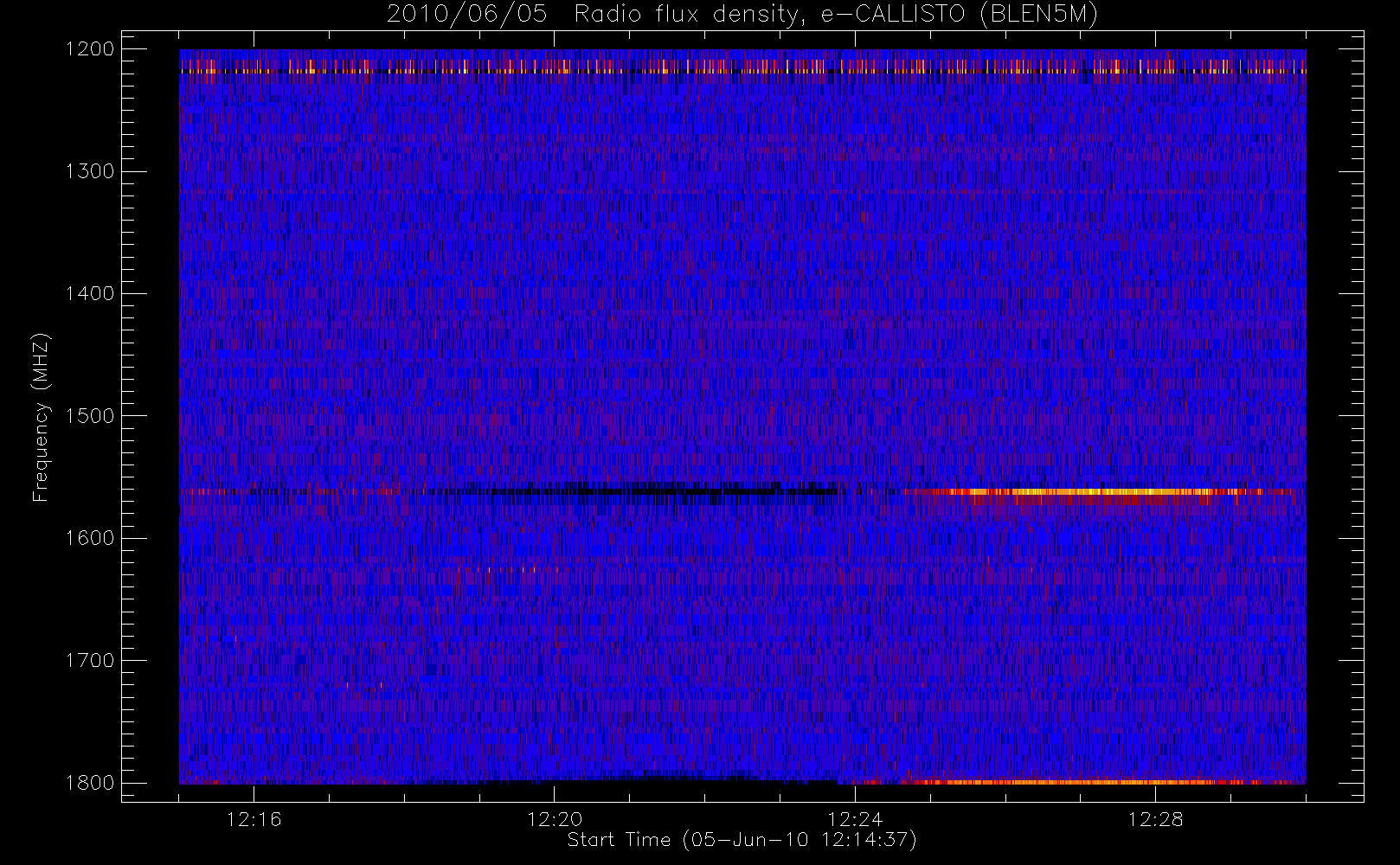
Task: Click the orange interference line near 1220 MHz
Action: [x=742, y=72]
